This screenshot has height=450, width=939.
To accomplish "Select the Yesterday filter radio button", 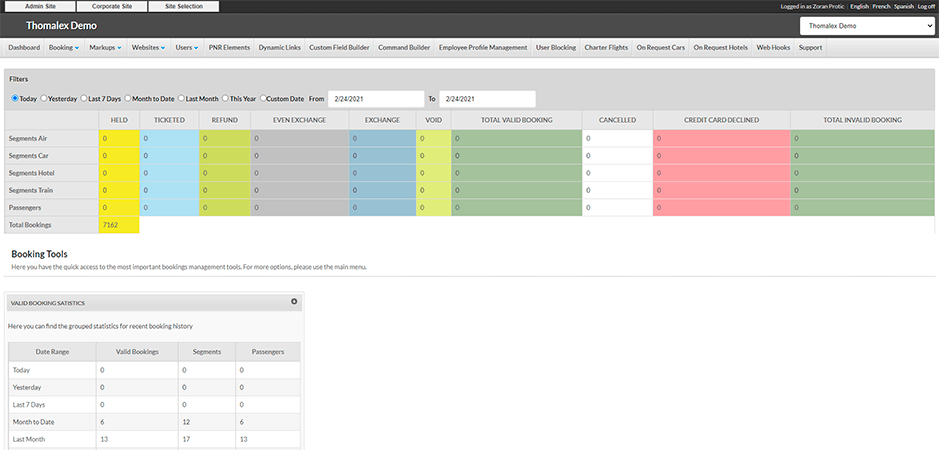I will coord(43,99).
